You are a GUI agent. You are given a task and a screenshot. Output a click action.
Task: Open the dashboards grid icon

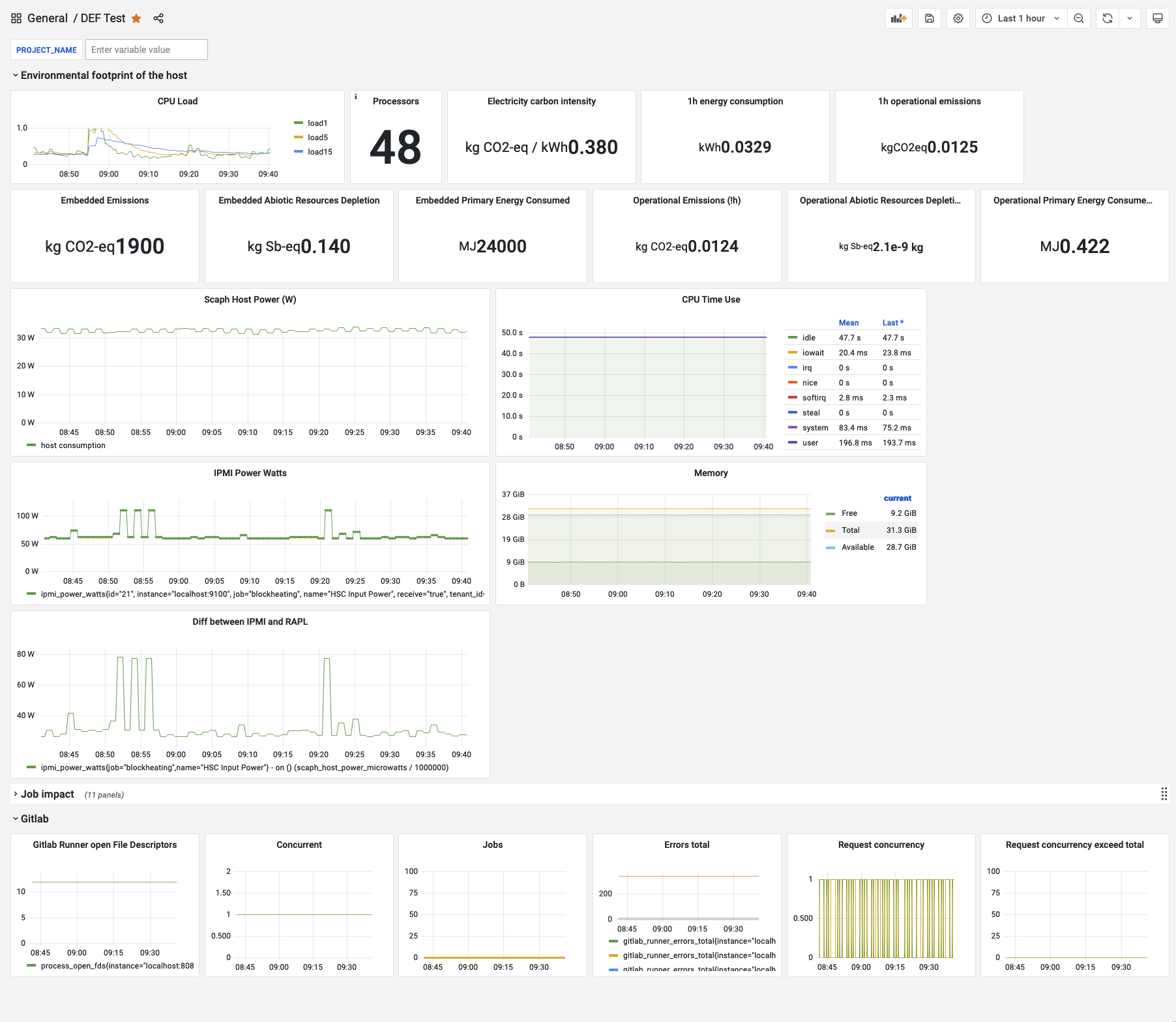click(16, 18)
